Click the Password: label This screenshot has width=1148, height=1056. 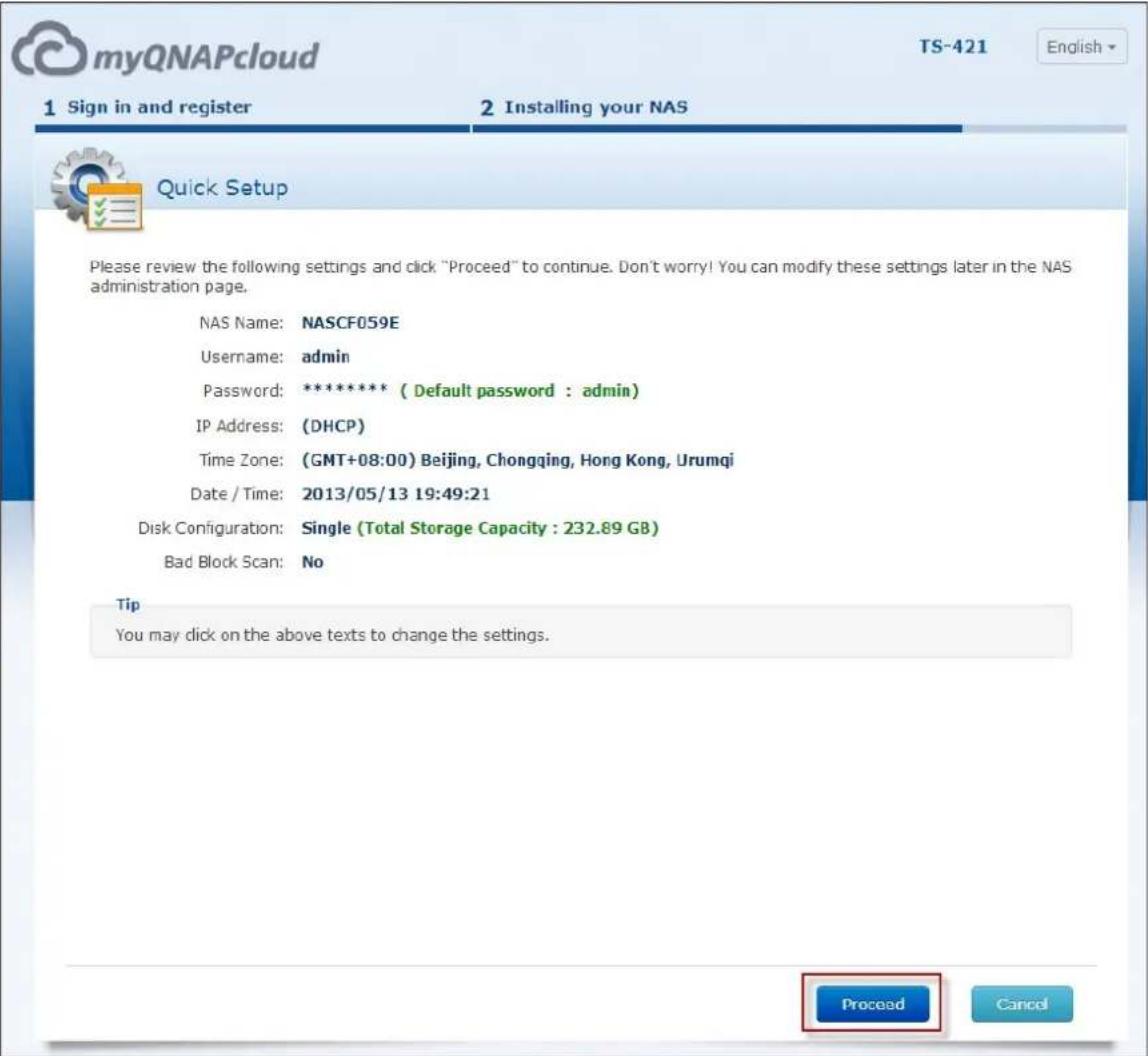(x=243, y=391)
